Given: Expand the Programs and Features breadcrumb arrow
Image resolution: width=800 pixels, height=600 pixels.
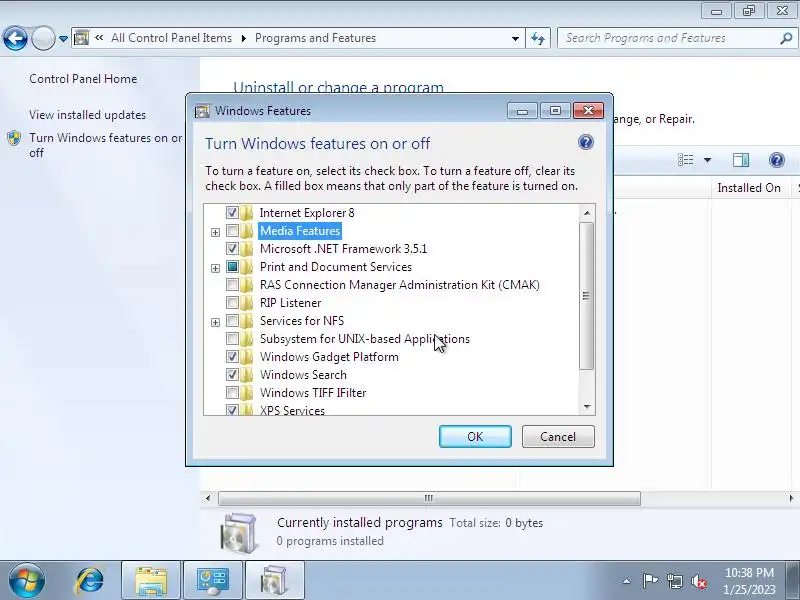Looking at the screenshot, I should point(244,38).
